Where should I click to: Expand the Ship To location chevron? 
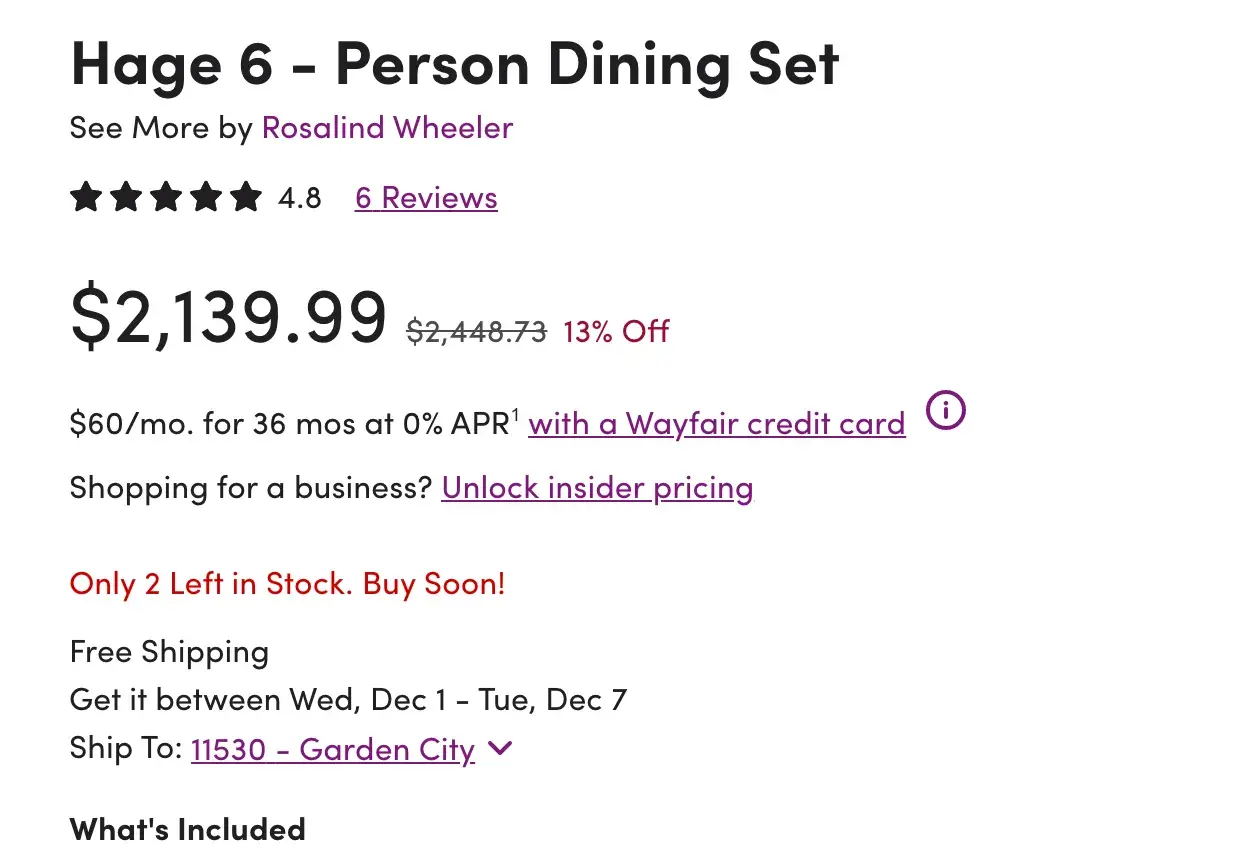pyautogui.click(x=500, y=748)
